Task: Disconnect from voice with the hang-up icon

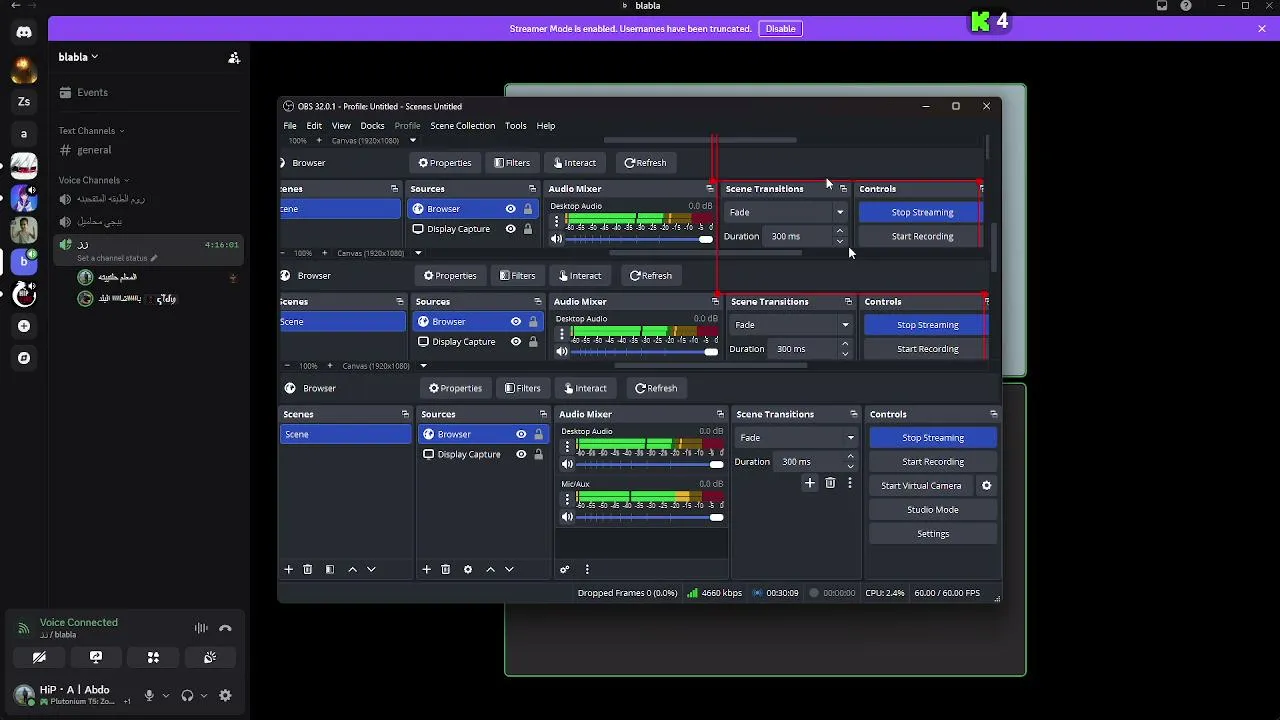Action: [x=225, y=628]
